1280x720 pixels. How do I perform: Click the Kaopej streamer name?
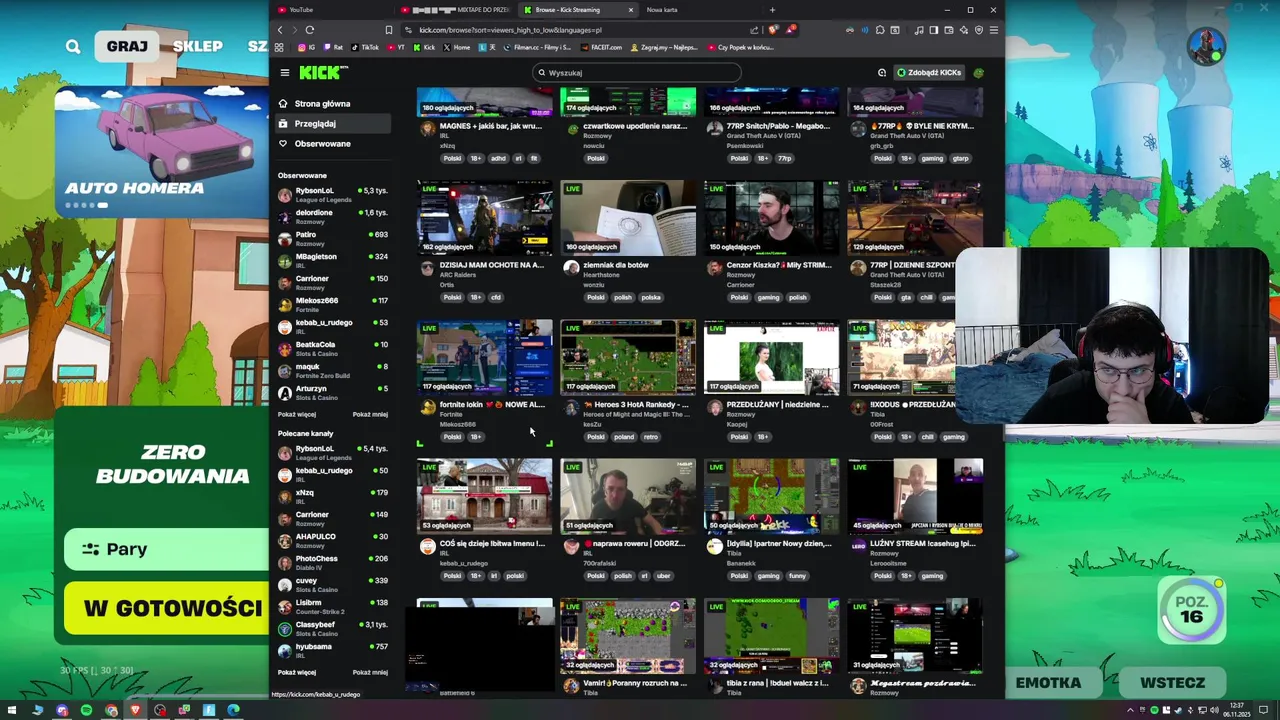click(x=737, y=424)
